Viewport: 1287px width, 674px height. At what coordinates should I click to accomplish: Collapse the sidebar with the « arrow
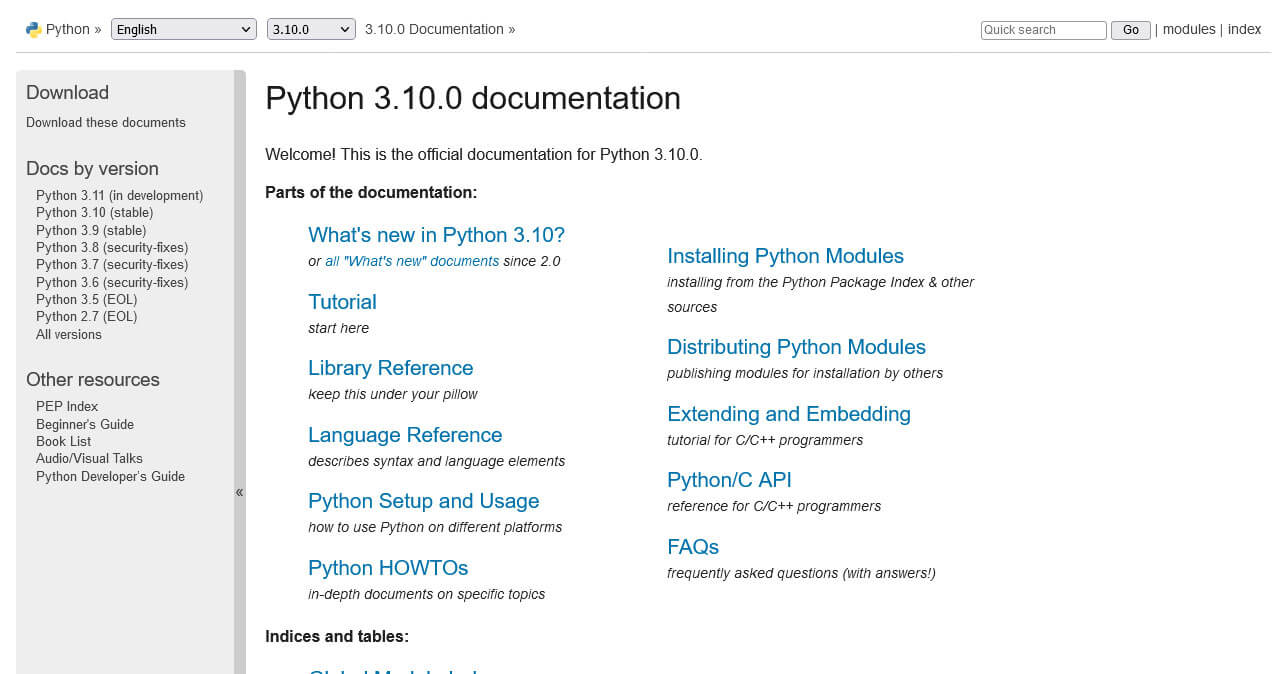[x=239, y=492]
